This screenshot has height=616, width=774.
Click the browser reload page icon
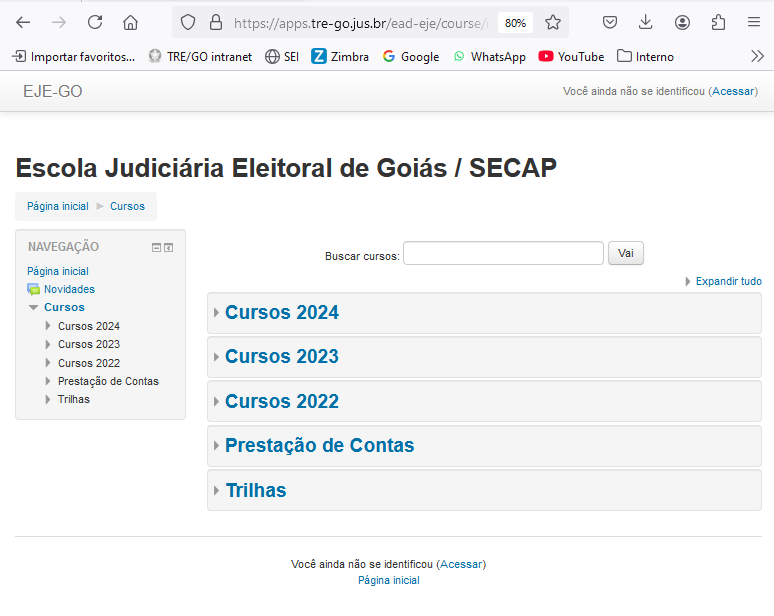coord(95,22)
